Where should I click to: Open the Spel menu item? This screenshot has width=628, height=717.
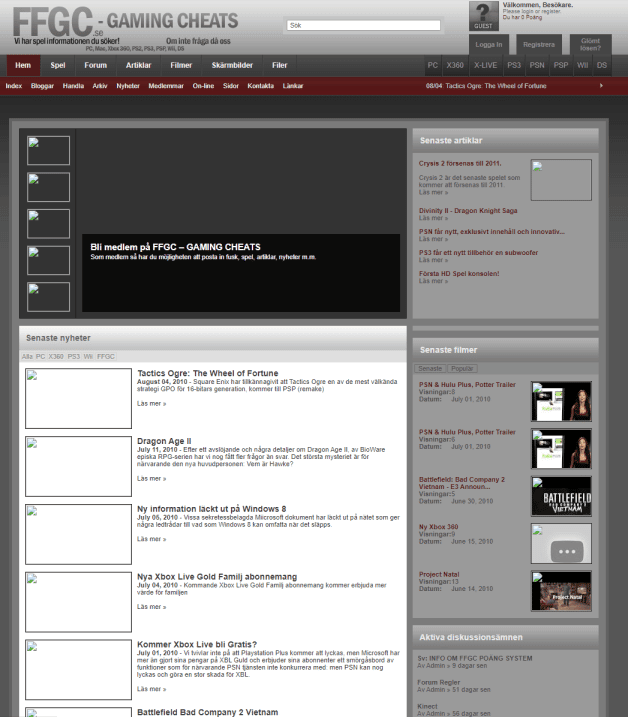[x=58, y=65]
